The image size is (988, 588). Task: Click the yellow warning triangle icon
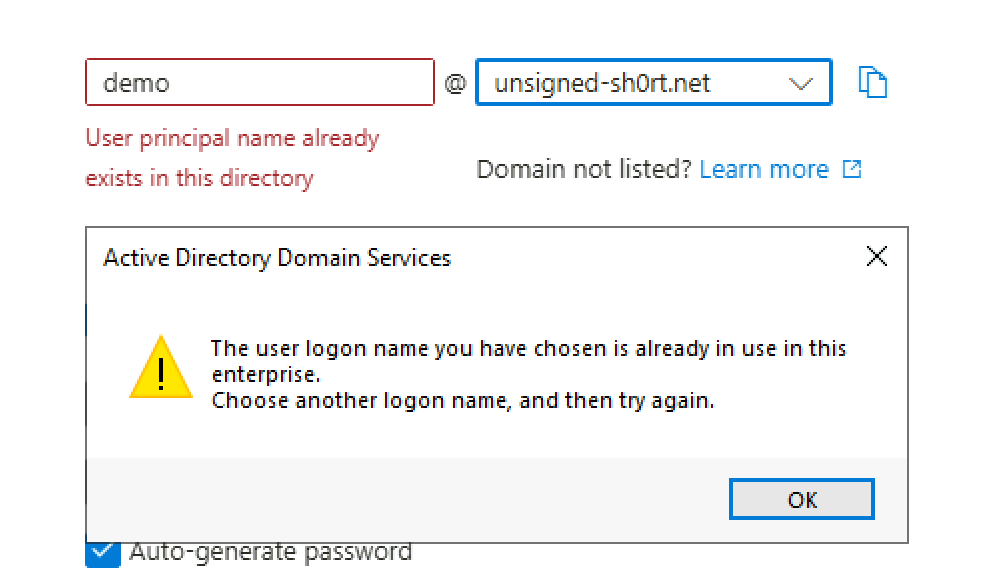click(x=160, y=367)
